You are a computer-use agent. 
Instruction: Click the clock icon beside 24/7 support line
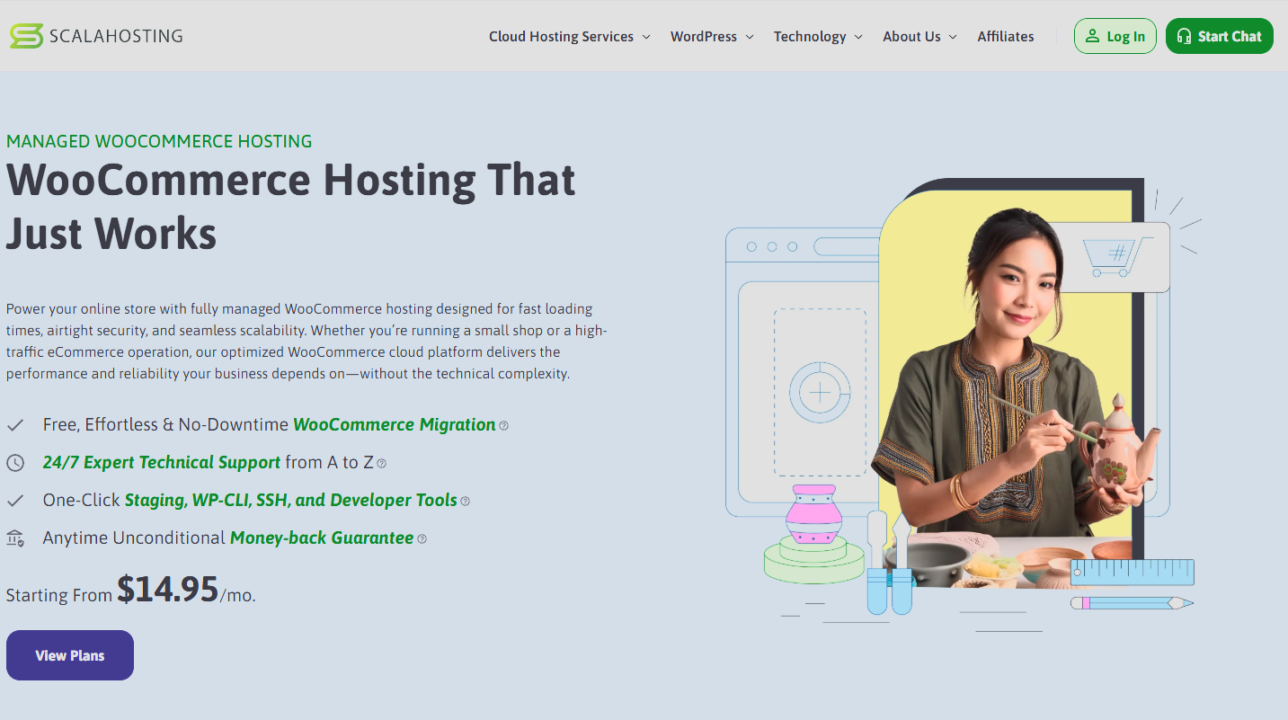tap(15, 462)
